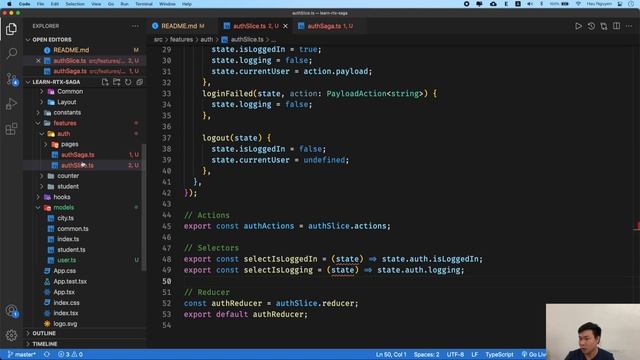Expand the hooks folder

click(x=38, y=197)
